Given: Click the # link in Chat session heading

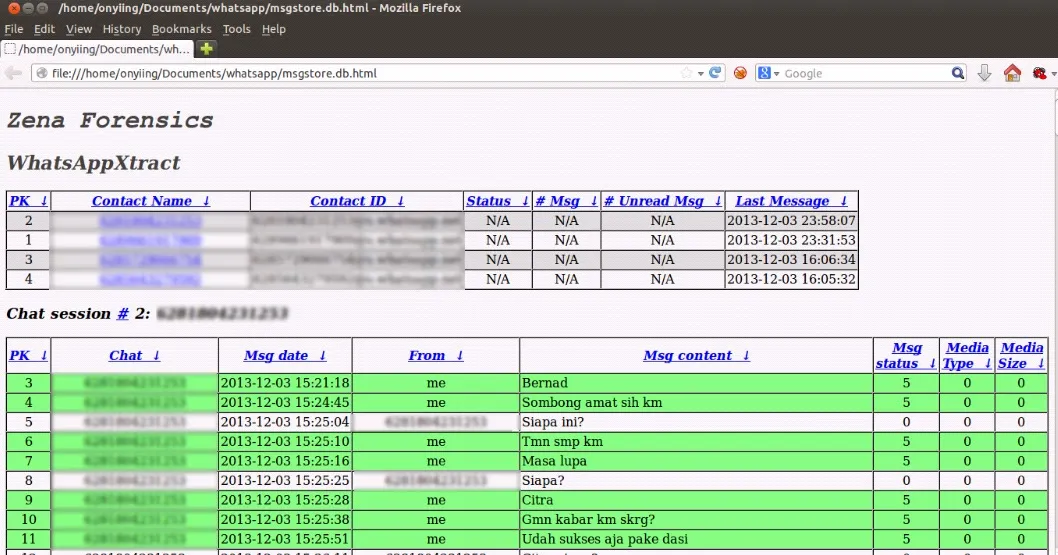Looking at the screenshot, I should click(x=122, y=314).
